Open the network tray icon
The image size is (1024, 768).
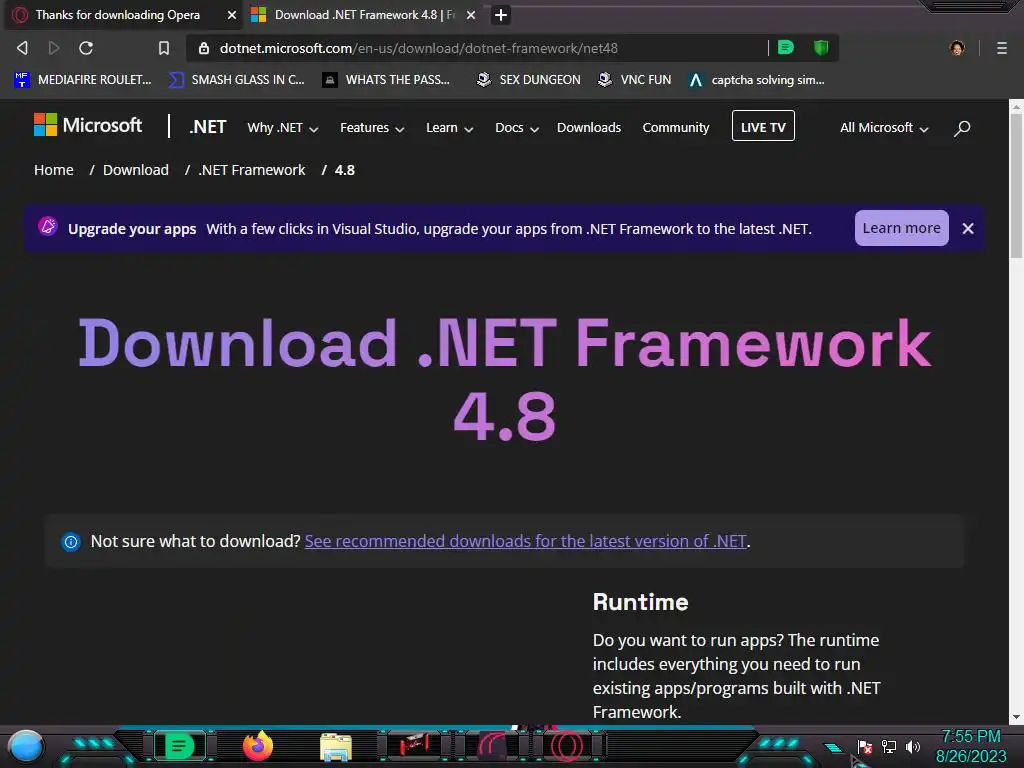pyautogui.click(x=889, y=746)
